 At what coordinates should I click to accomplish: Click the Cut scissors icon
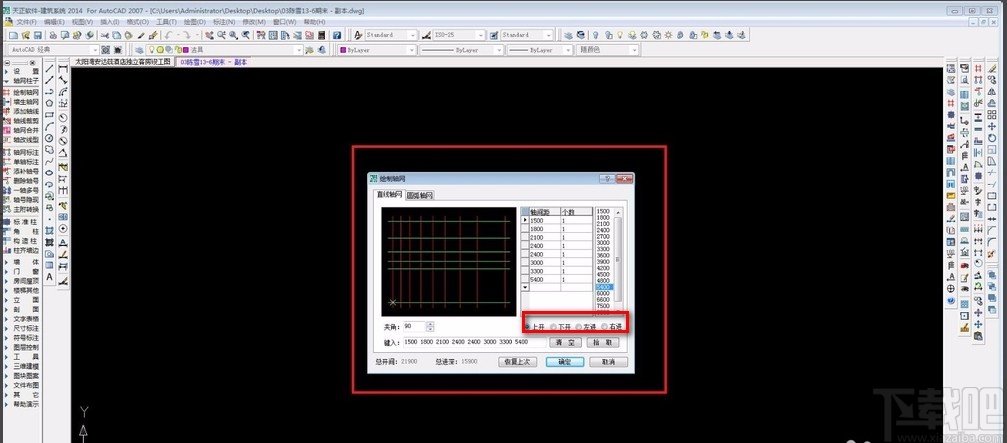(x=105, y=35)
